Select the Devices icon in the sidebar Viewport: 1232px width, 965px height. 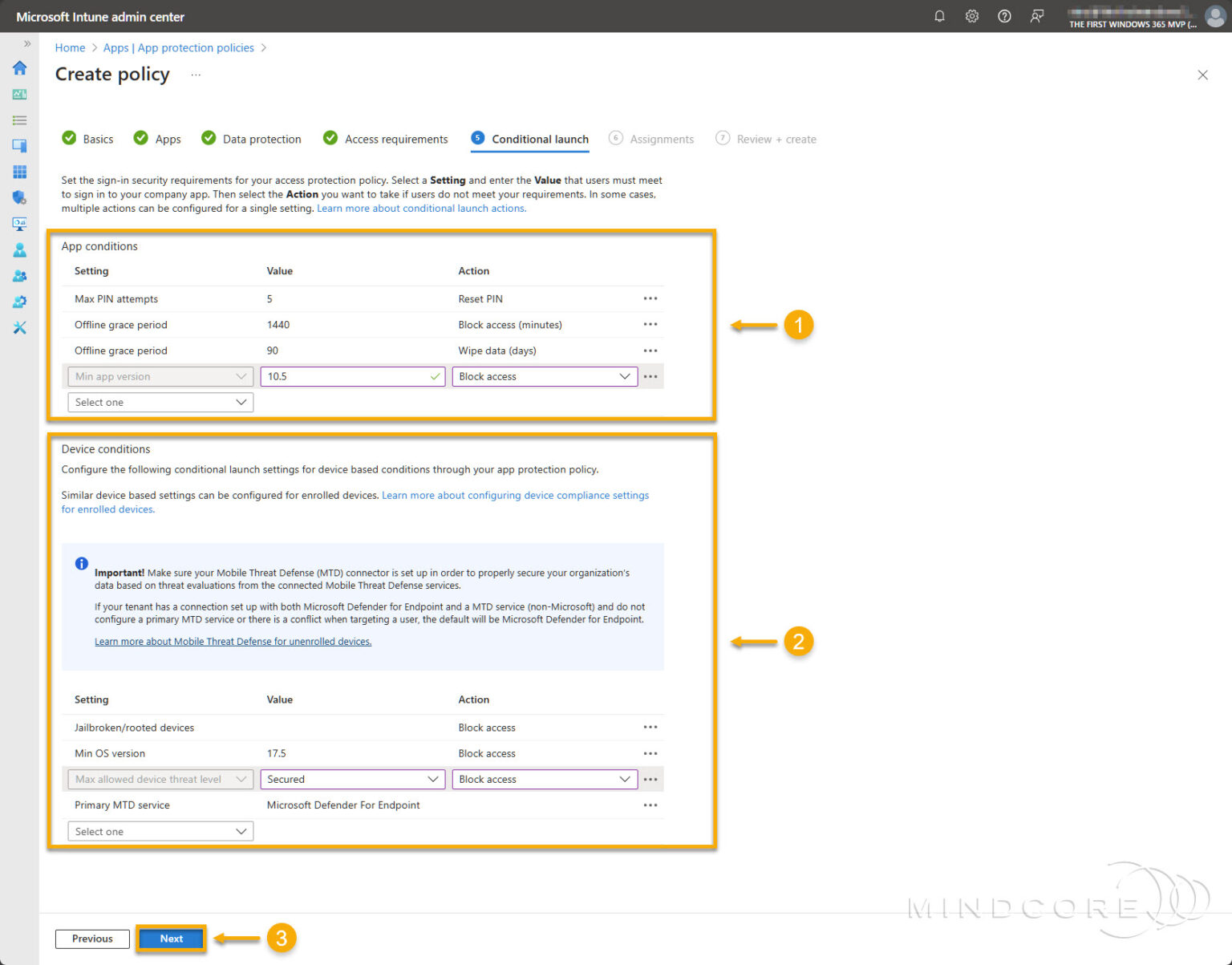point(19,145)
